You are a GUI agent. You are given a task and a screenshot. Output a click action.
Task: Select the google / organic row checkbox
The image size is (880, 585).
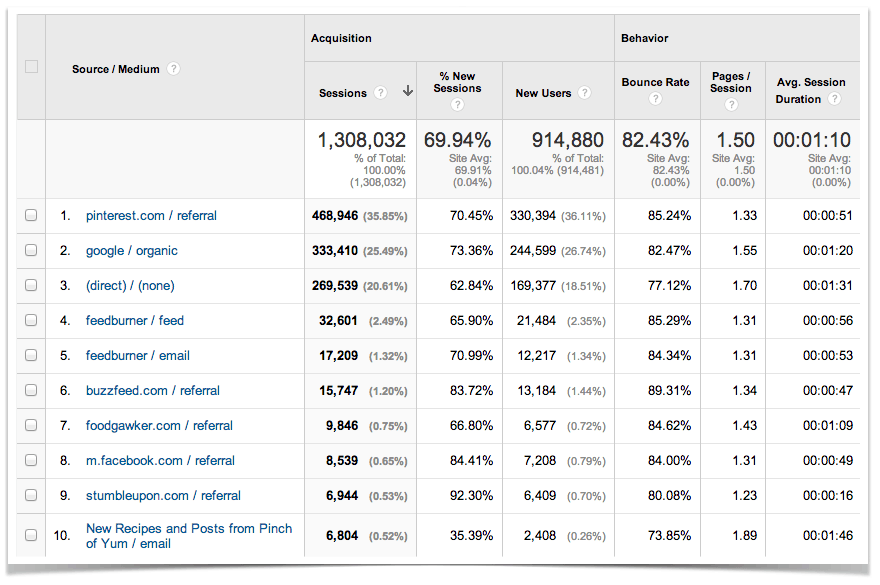pos(31,250)
